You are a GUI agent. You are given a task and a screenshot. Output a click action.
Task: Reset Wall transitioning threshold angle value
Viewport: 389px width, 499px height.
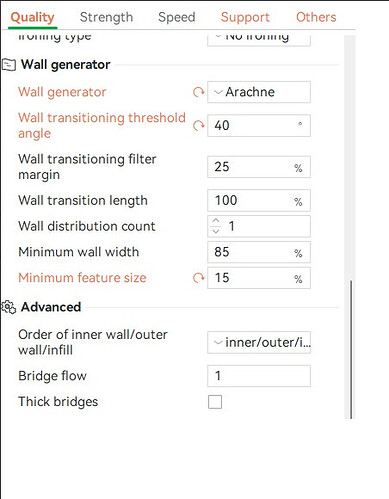(199, 125)
